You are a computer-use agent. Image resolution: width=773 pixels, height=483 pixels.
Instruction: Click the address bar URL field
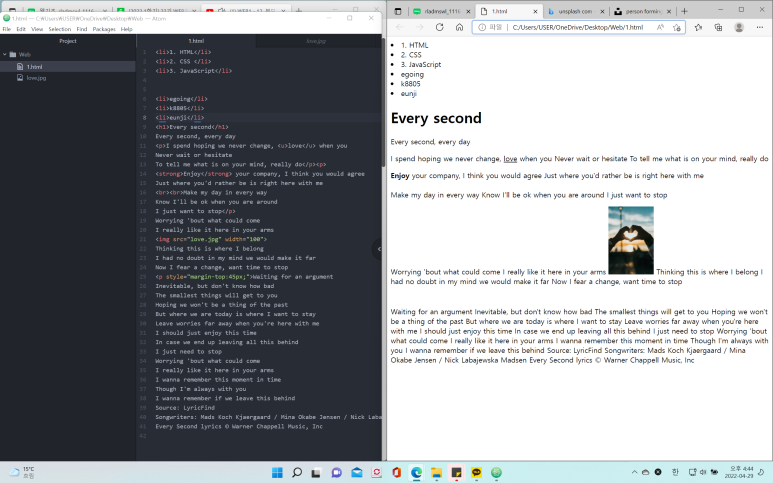[x=578, y=27]
